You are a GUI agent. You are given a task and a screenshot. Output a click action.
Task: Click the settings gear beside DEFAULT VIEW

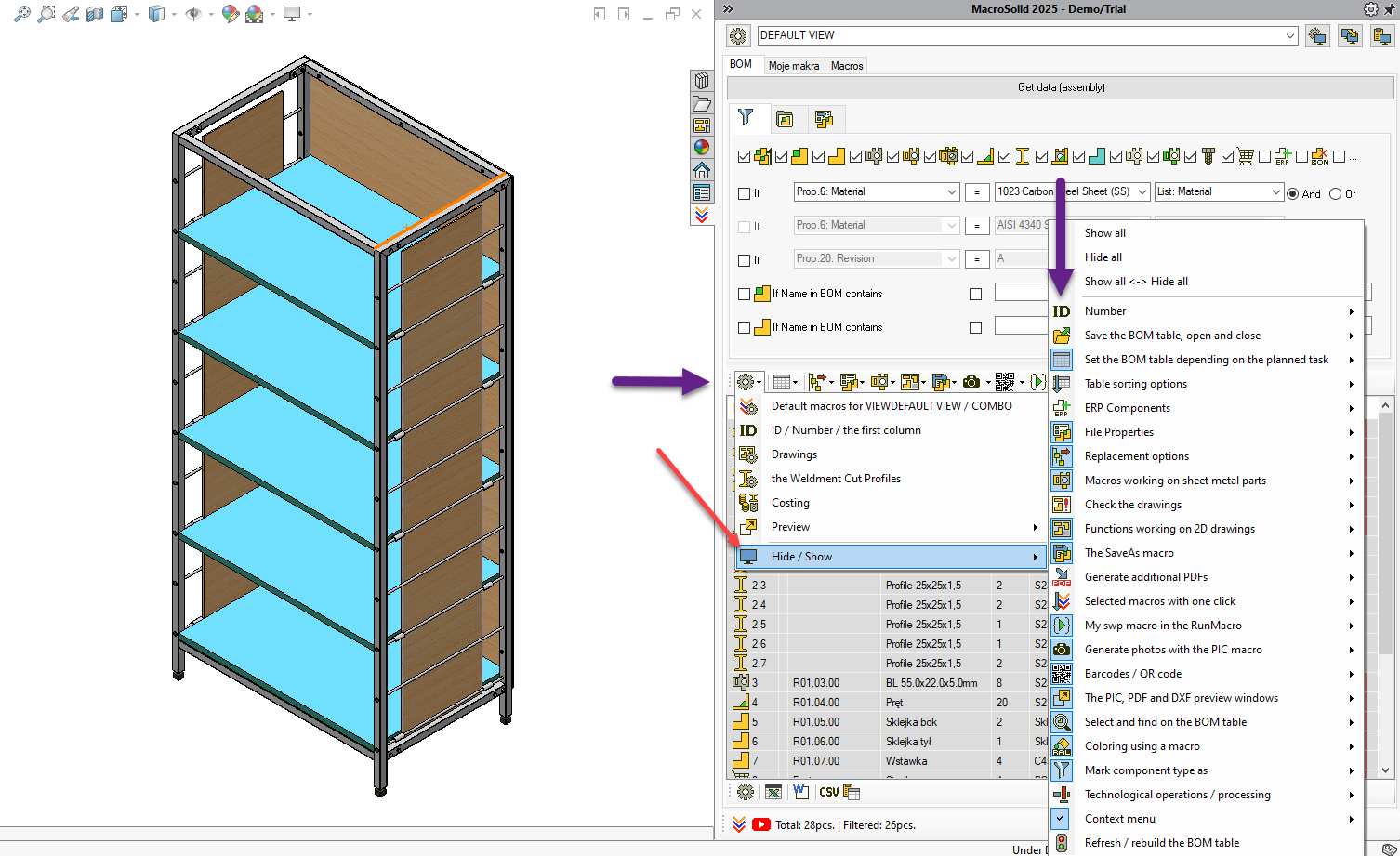(x=738, y=36)
